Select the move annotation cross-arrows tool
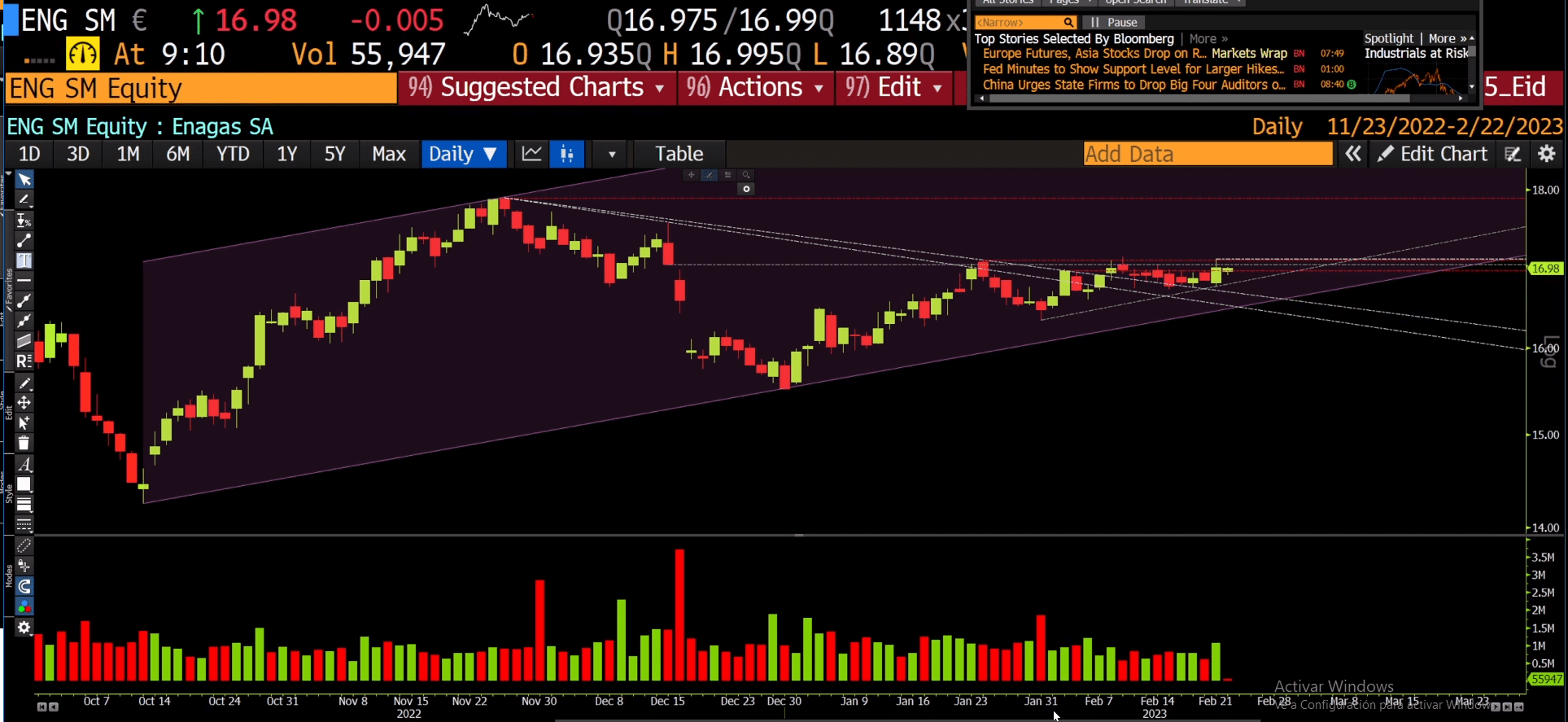Image resolution: width=1568 pixels, height=722 pixels. pos(24,403)
